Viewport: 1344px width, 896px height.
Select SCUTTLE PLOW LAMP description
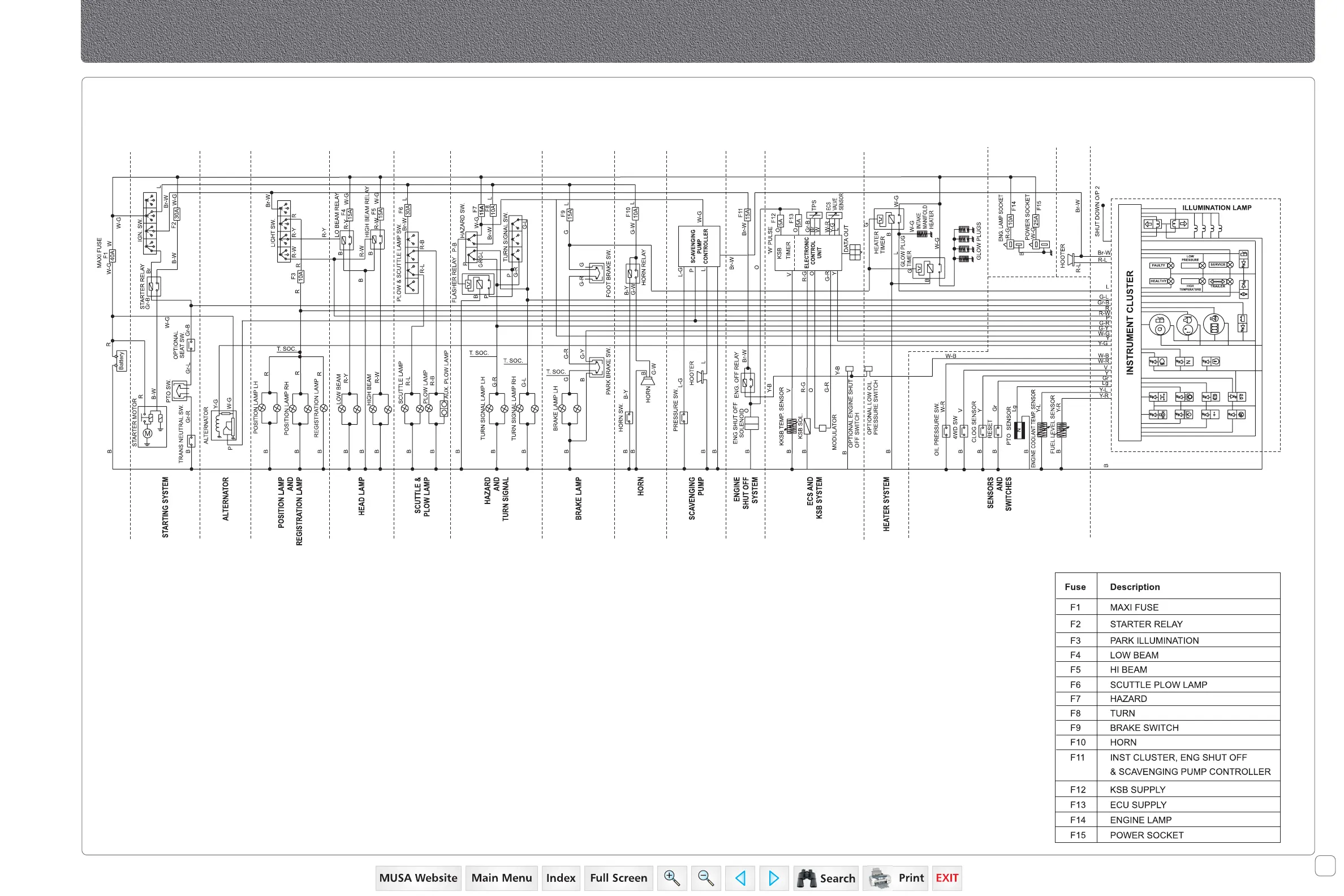pos(1158,684)
